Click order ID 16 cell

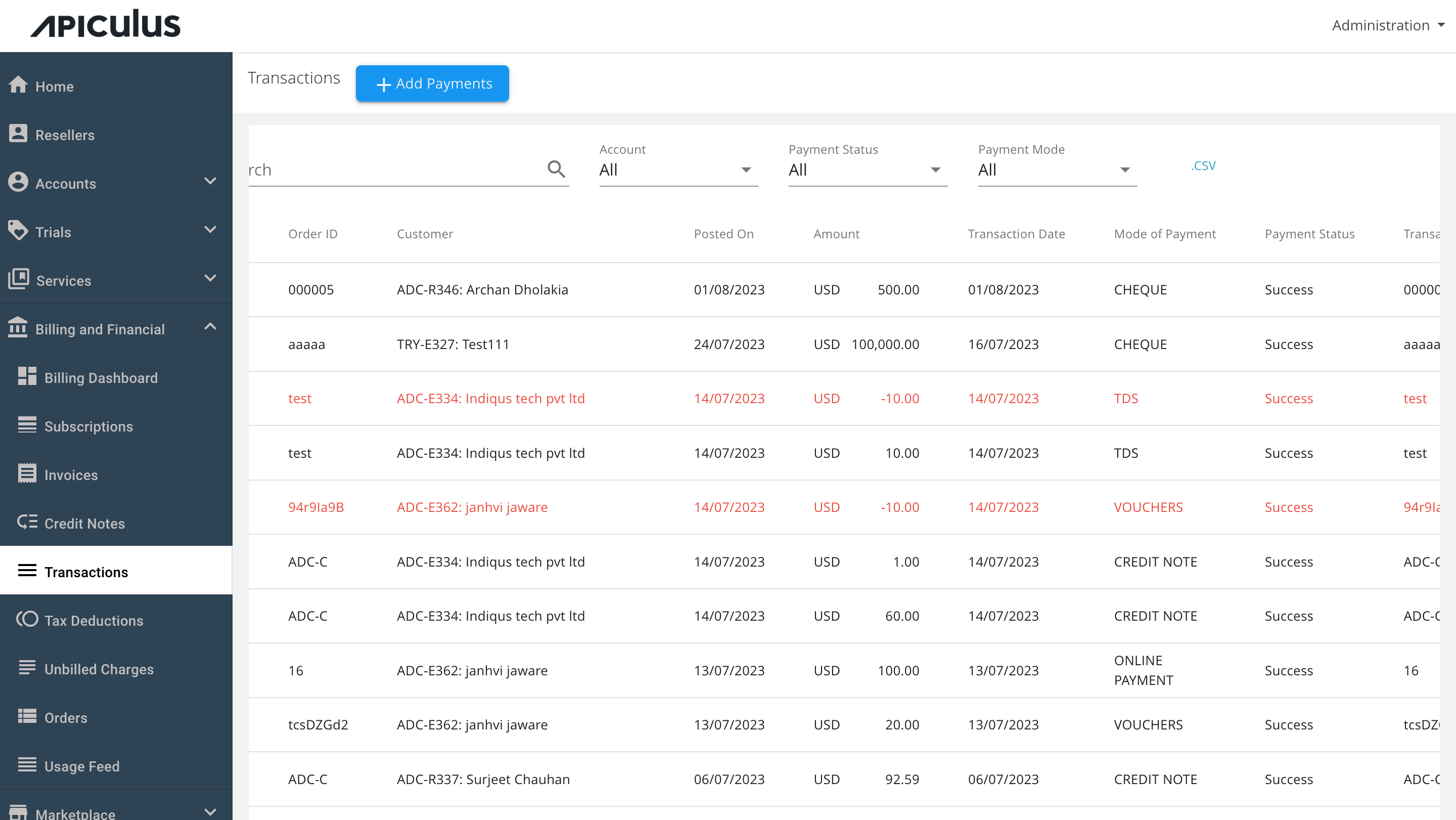coord(296,670)
